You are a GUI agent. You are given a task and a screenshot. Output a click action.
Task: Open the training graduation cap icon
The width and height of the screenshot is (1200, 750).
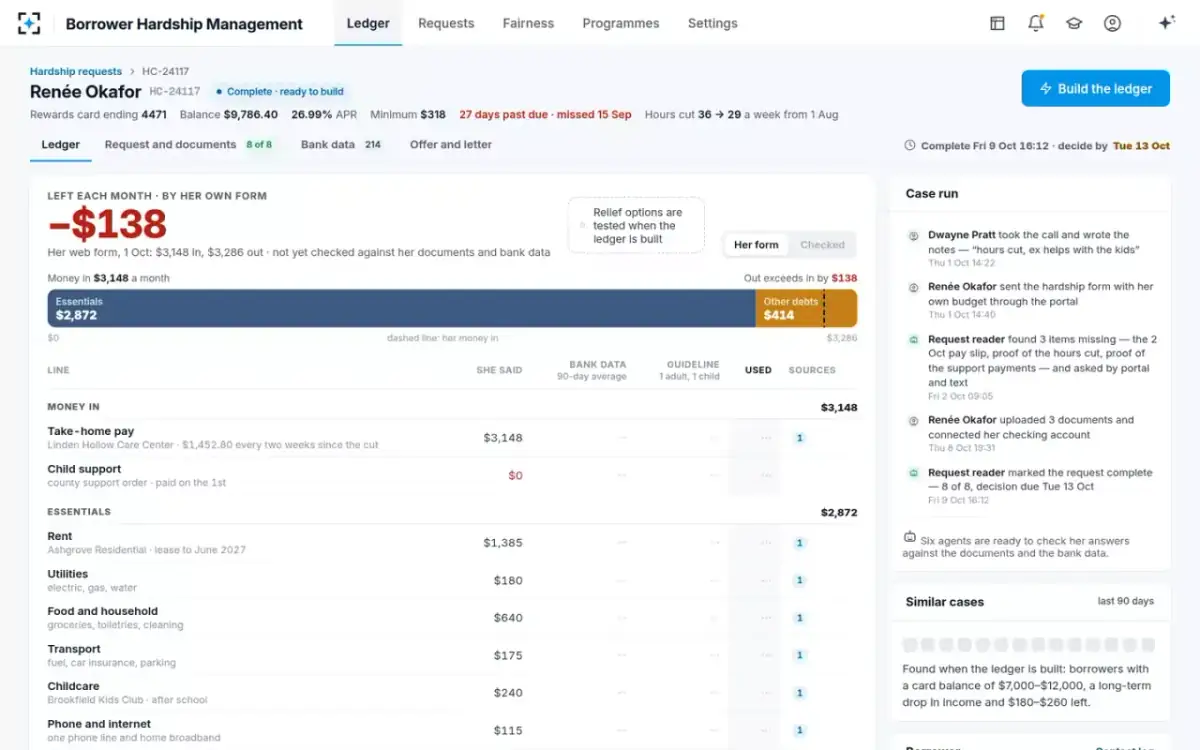coord(1074,23)
